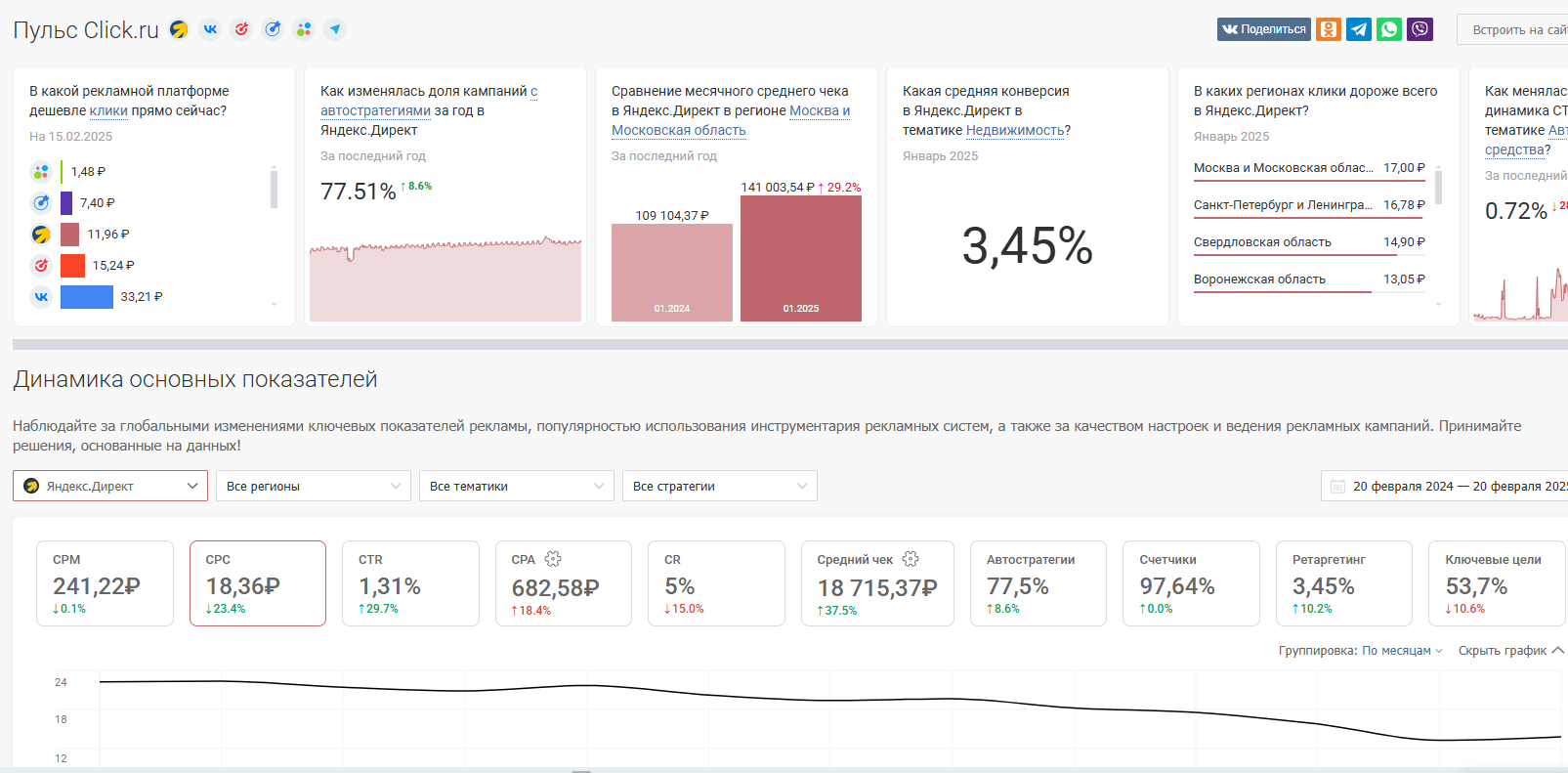Share the page via WhatsApp
The image size is (1568, 773).
pyautogui.click(x=1388, y=29)
